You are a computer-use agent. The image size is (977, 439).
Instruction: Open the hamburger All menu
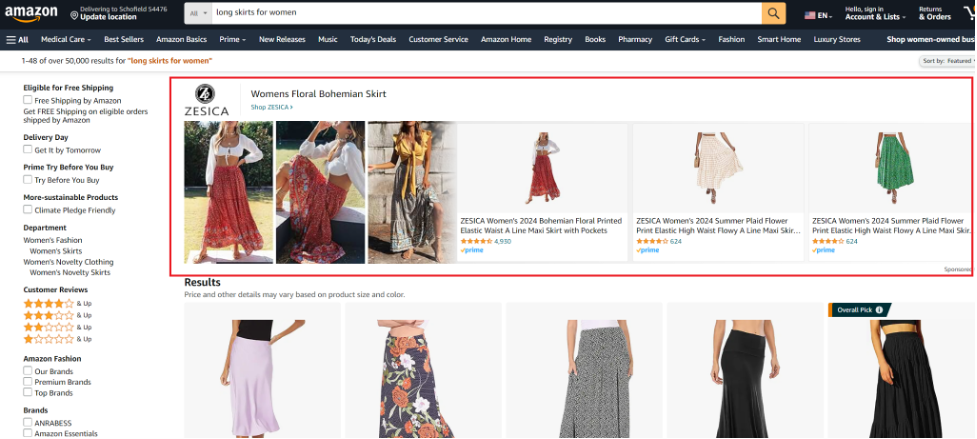(x=17, y=39)
